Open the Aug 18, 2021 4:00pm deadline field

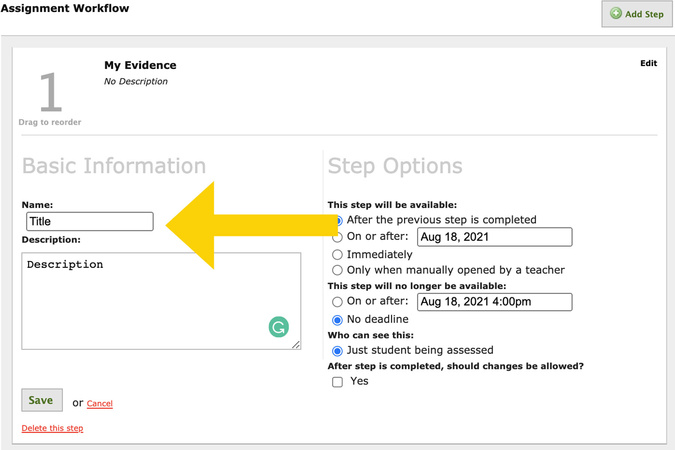[x=495, y=302]
